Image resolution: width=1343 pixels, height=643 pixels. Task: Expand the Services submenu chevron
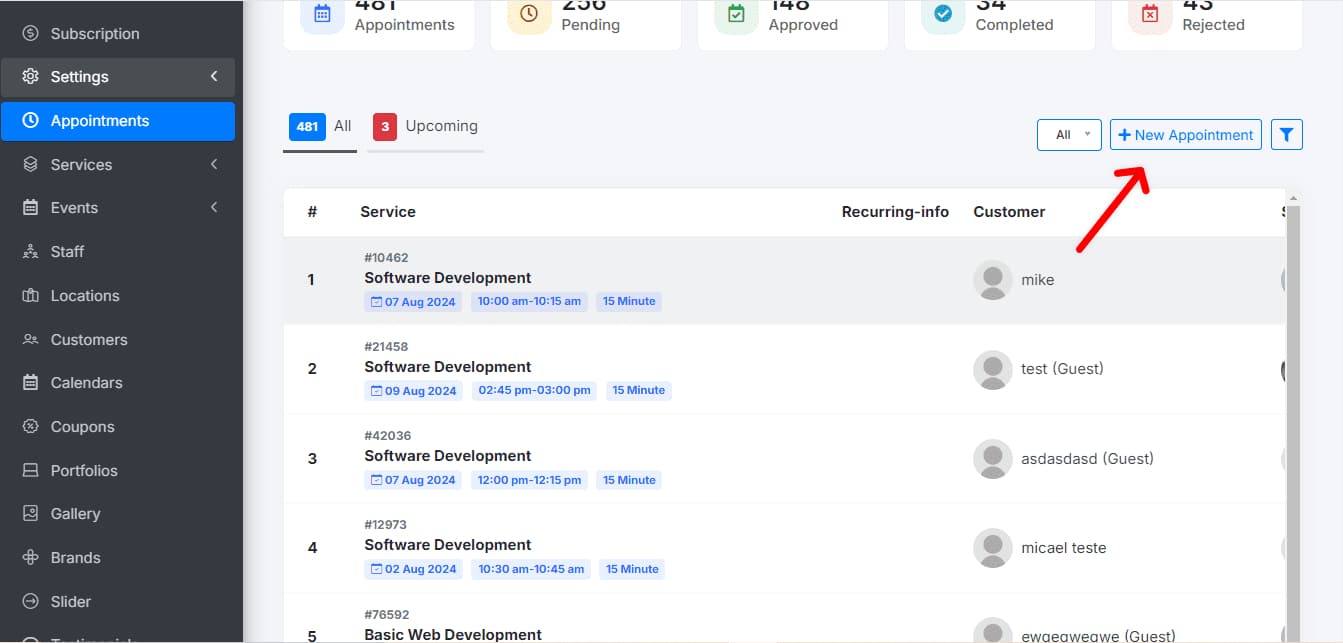coord(214,165)
